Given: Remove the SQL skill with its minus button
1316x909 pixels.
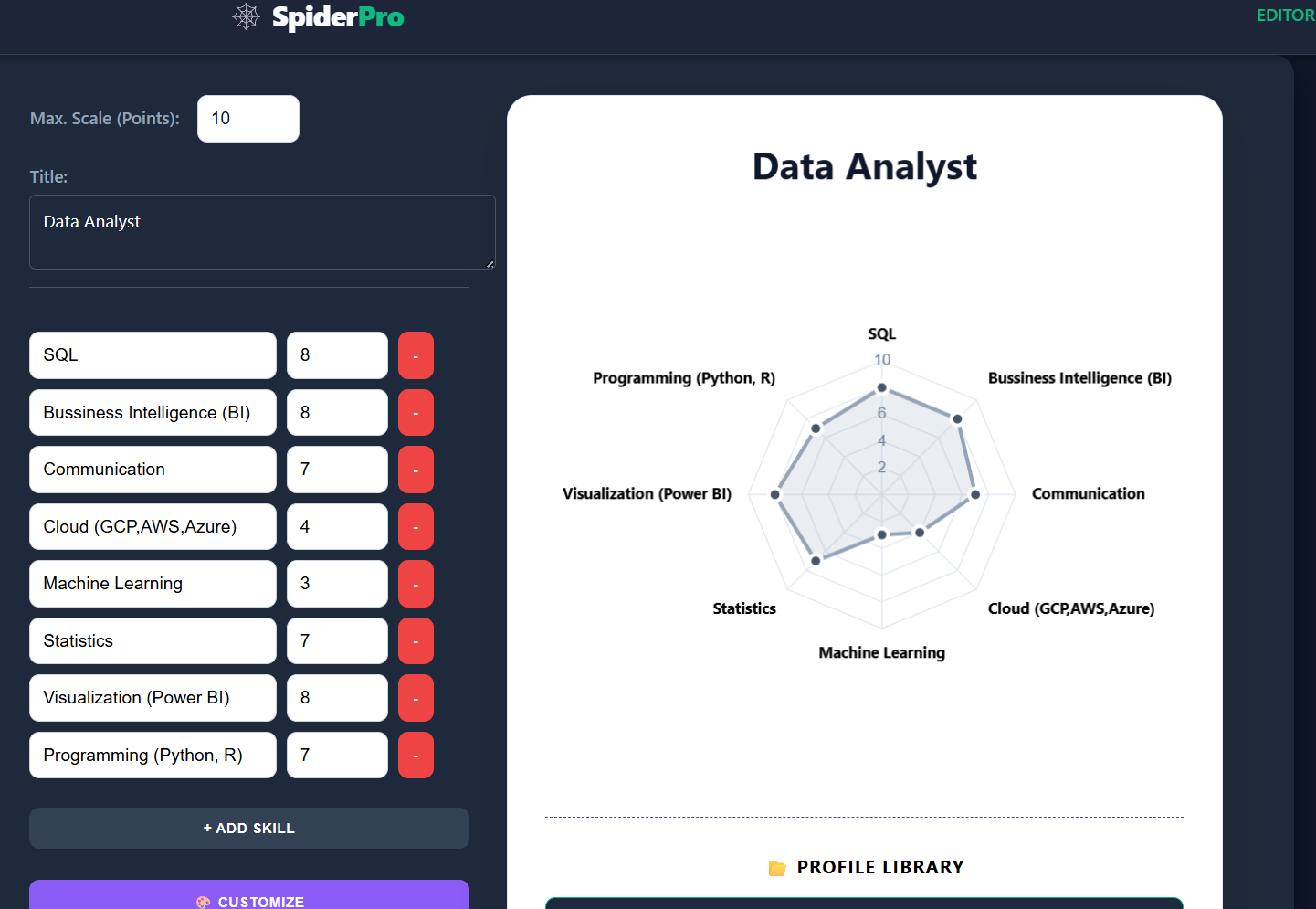Looking at the screenshot, I should [x=416, y=355].
